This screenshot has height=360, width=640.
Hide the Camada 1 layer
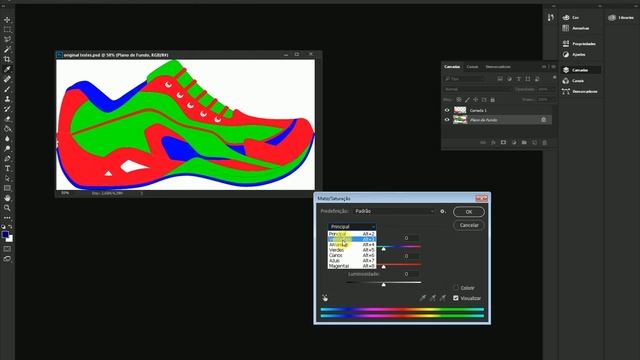point(447,110)
